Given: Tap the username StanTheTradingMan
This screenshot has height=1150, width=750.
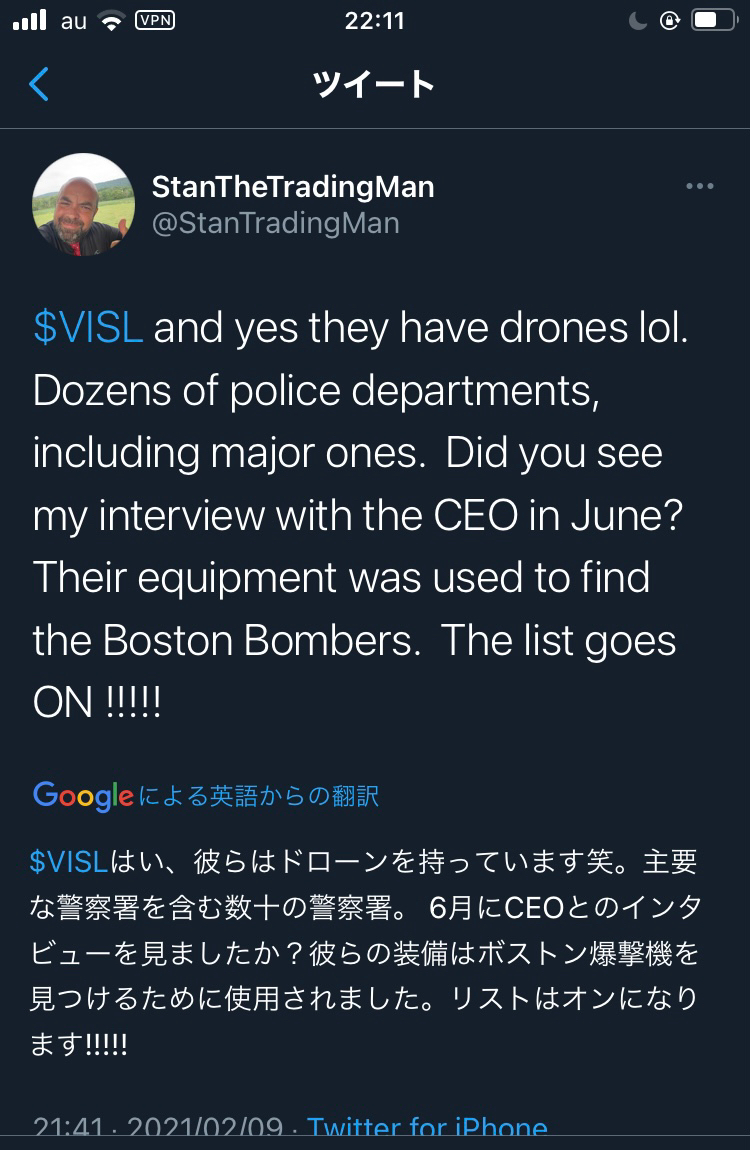Looking at the screenshot, I should point(293,186).
